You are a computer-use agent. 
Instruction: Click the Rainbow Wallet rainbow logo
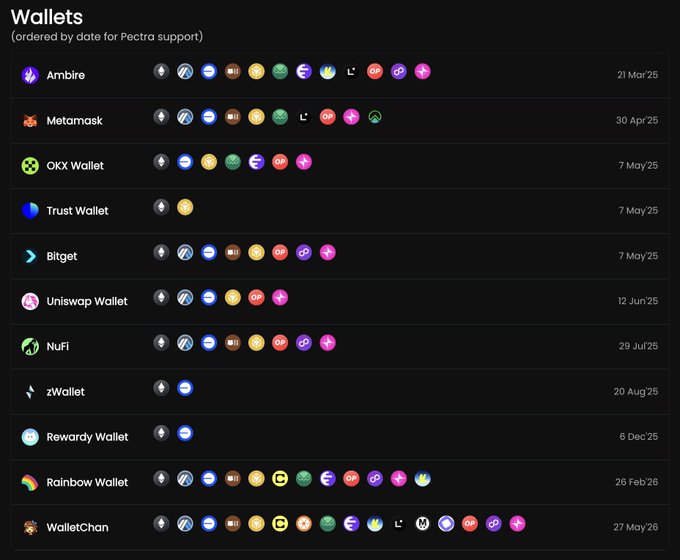pos(30,482)
